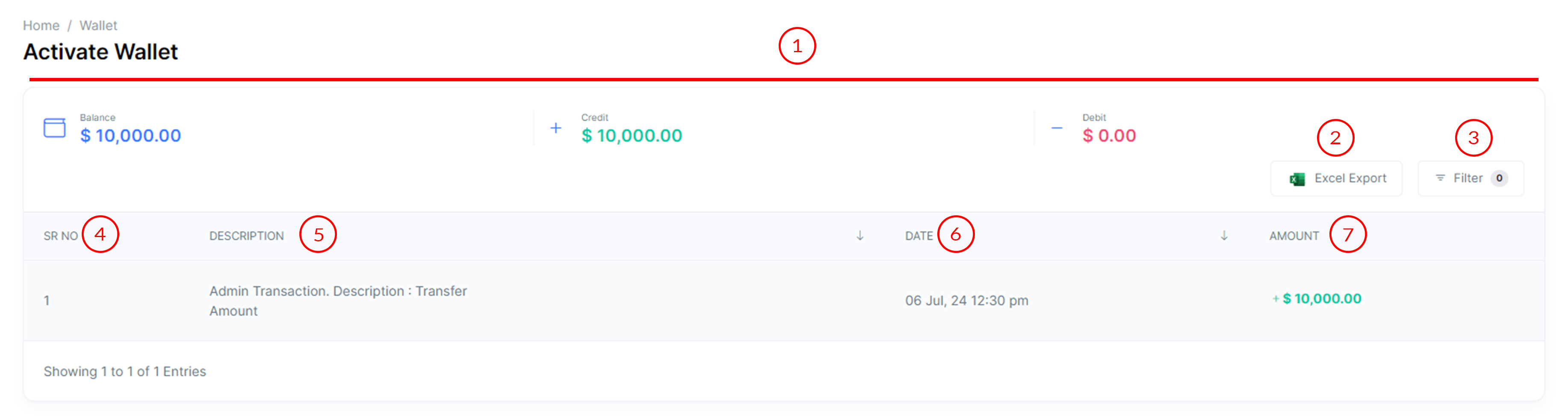Click the blue plus Credit icon
1568x416 pixels.
(x=556, y=128)
